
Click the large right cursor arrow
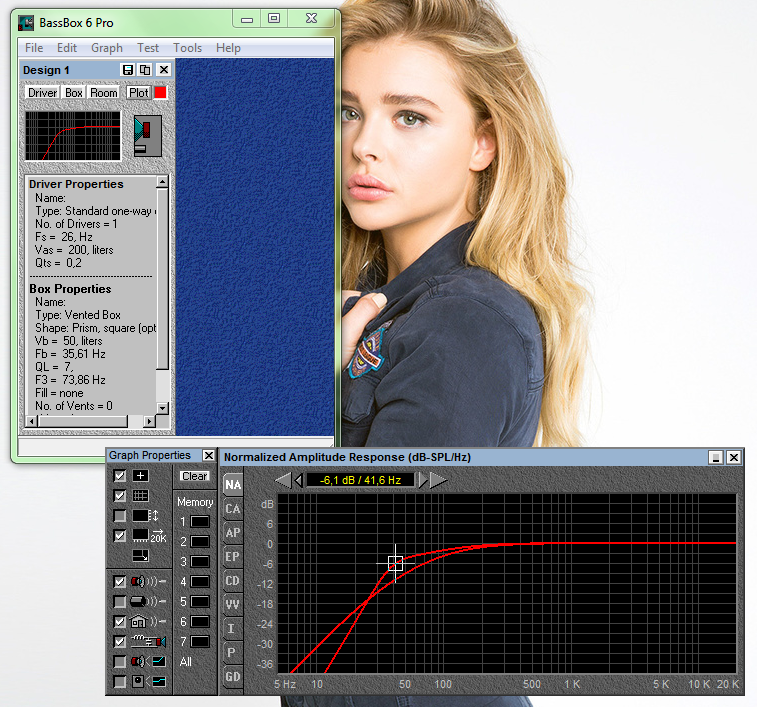(438, 480)
